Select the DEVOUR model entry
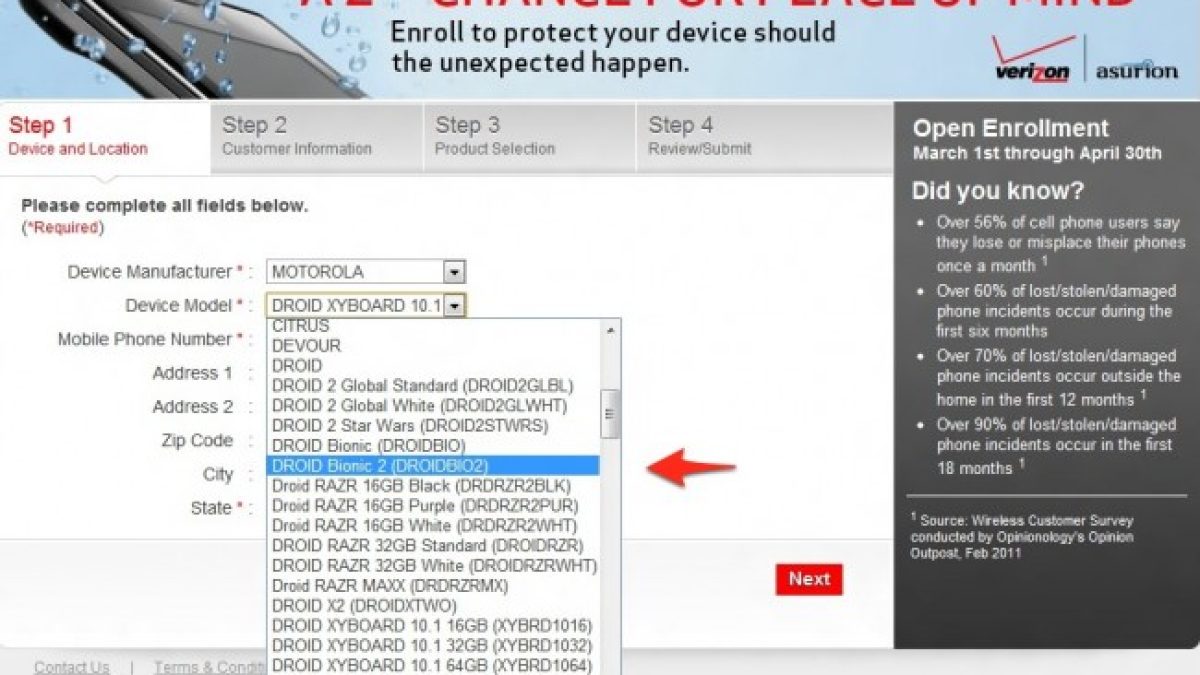This screenshot has height=675, width=1200. click(x=433, y=346)
